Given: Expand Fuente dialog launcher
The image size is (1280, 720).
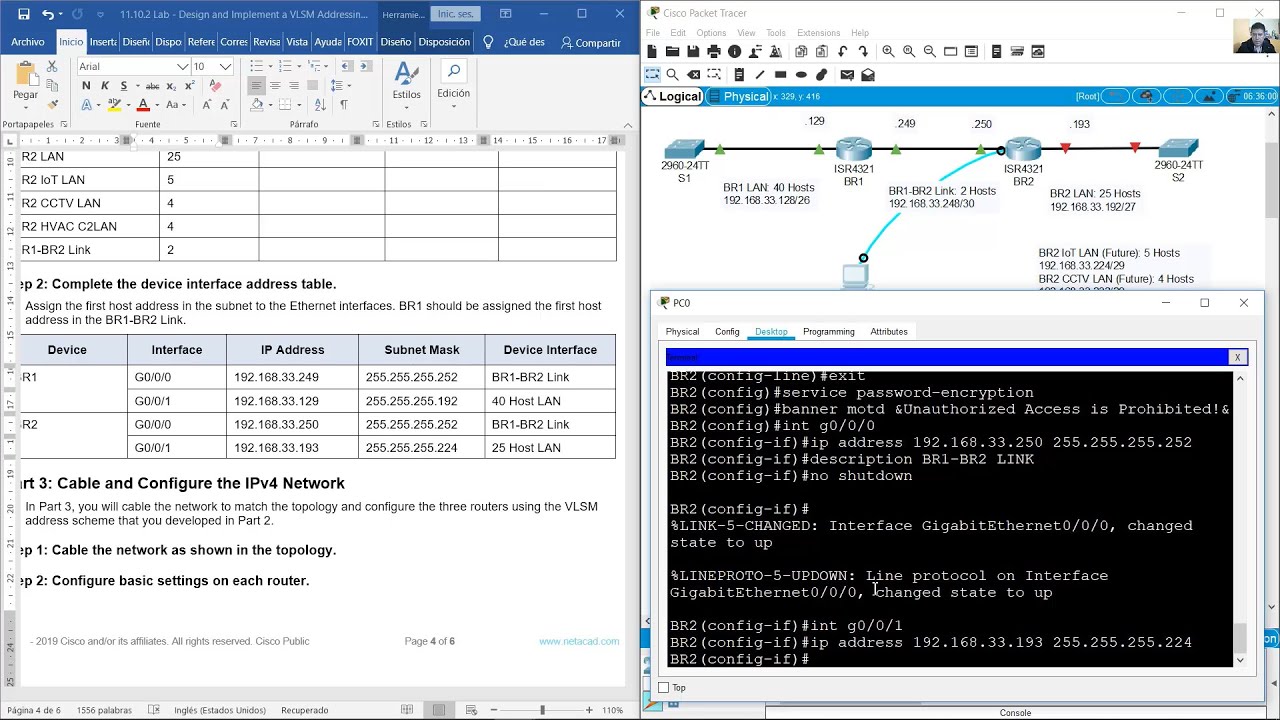Looking at the screenshot, I should point(233,125).
